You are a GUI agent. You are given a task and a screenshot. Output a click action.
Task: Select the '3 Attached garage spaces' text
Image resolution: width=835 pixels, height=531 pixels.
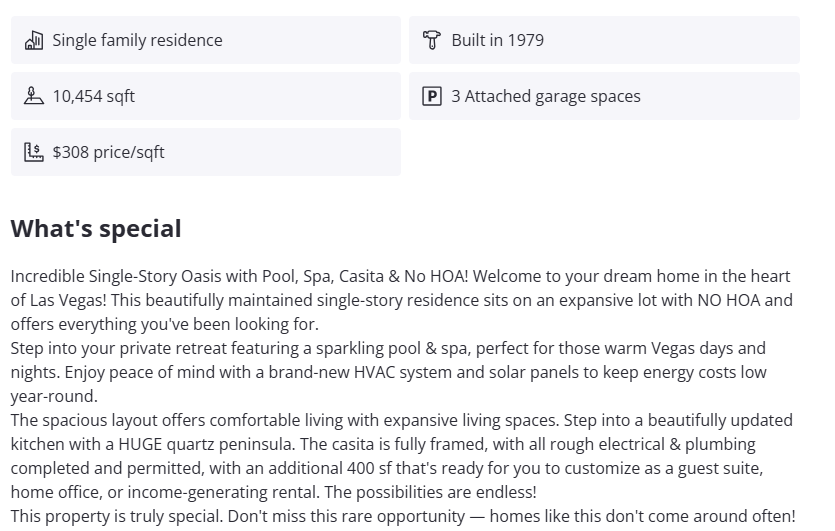pyautogui.click(x=545, y=96)
